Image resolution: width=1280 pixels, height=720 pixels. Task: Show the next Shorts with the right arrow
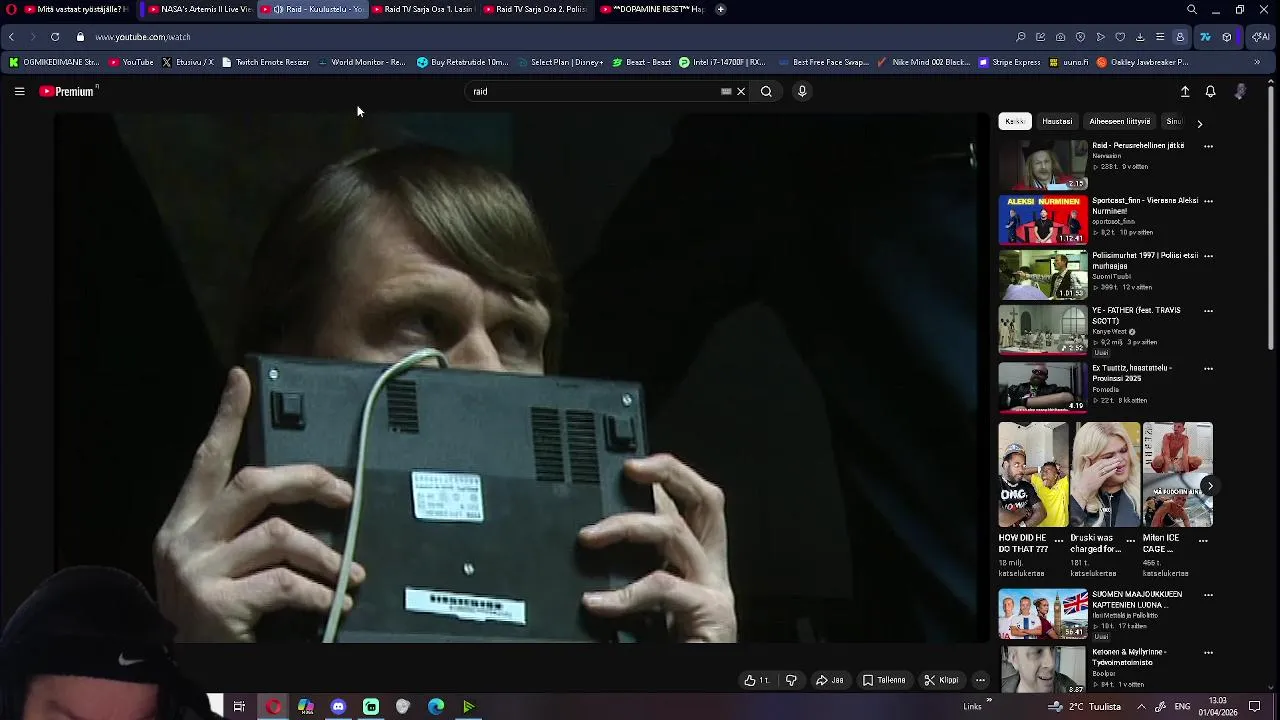click(1209, 486)
